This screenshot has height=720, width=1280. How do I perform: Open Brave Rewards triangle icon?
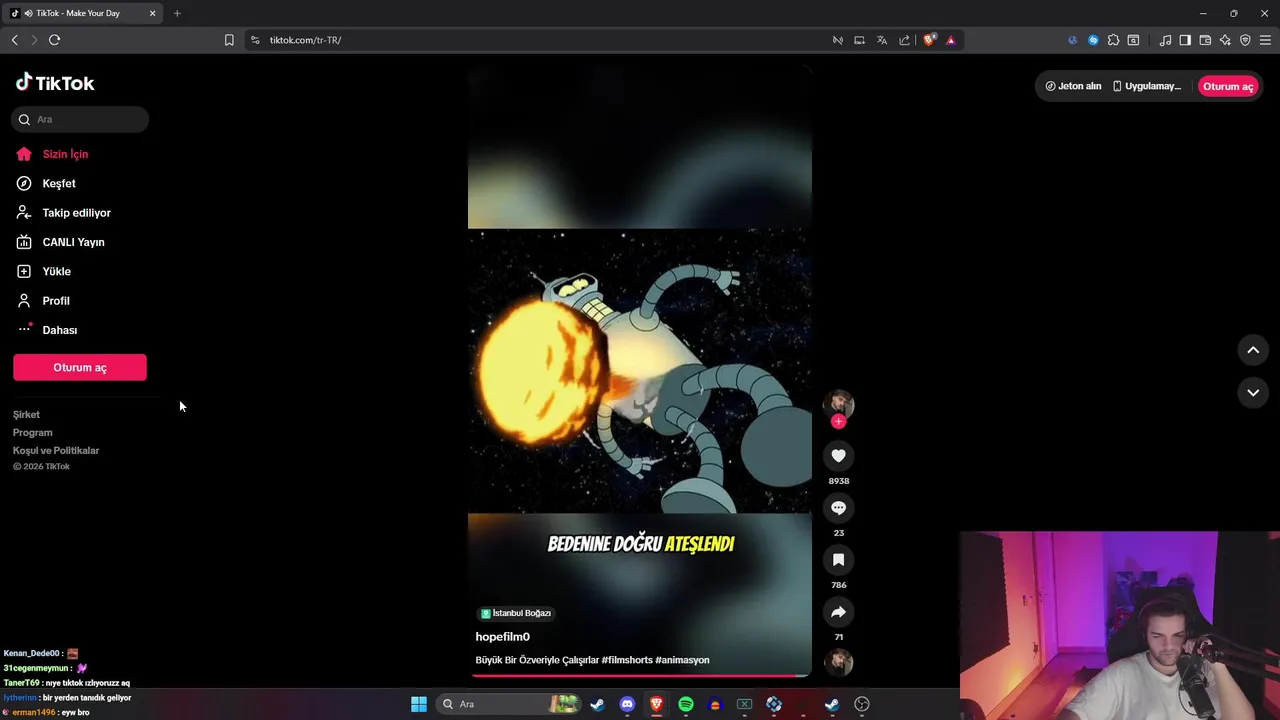click(x=950, y=40)
